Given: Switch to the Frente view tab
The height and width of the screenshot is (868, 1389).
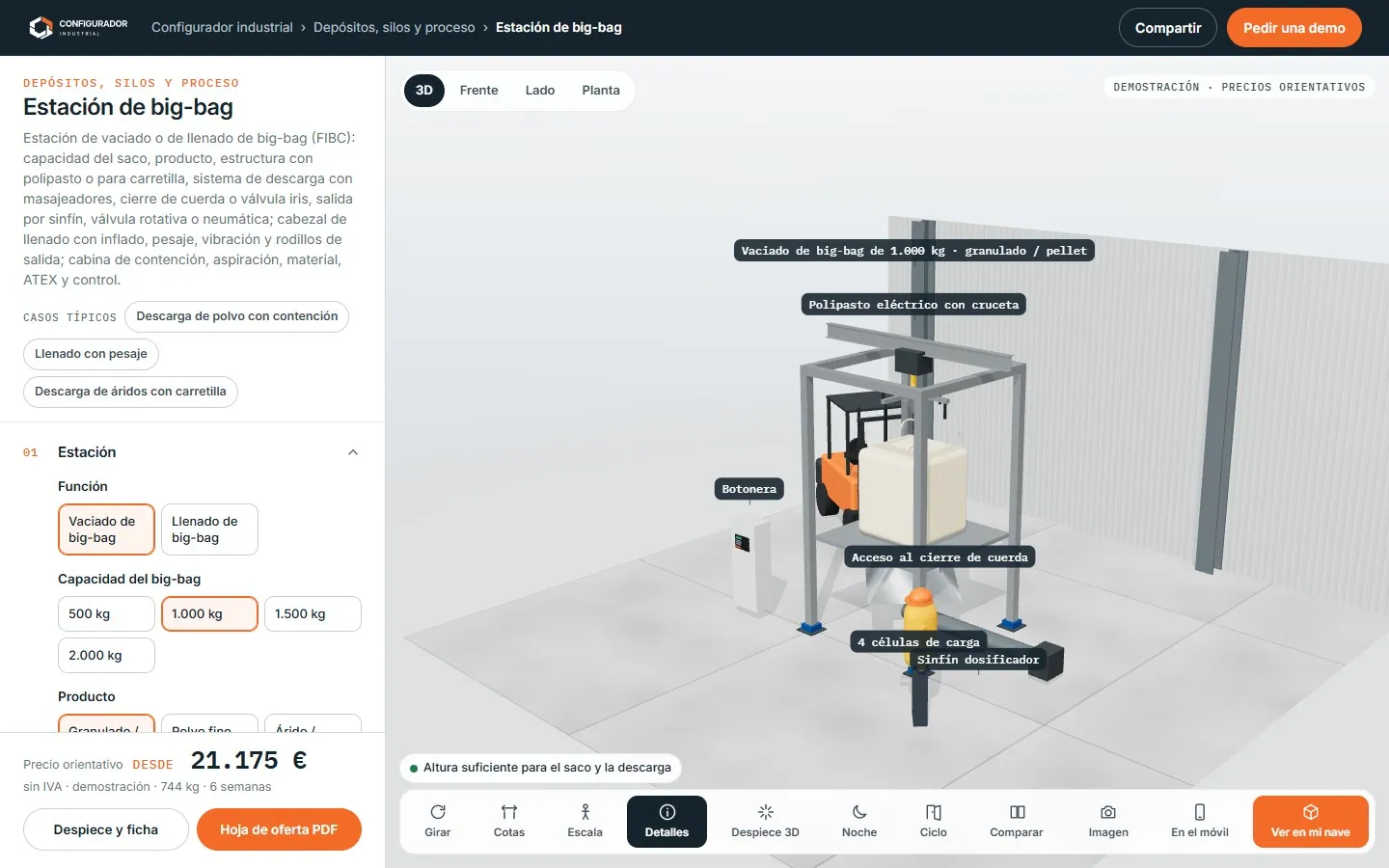Looking at the screenshot, I should coord(479,91).
